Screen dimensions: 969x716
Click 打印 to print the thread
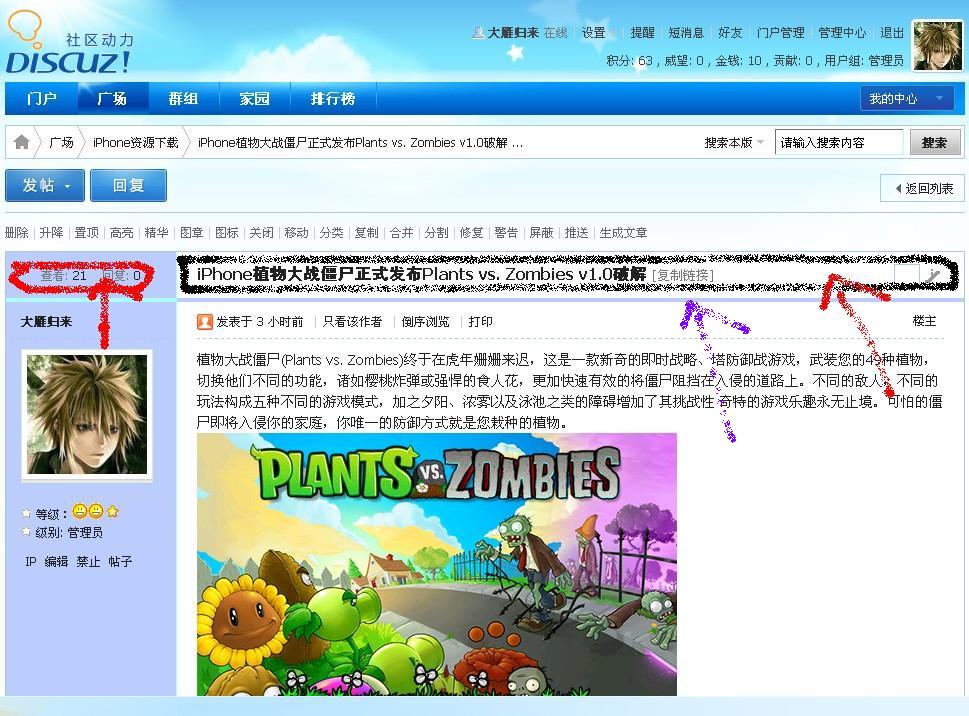pyautogui.click(x=481, y=321)
